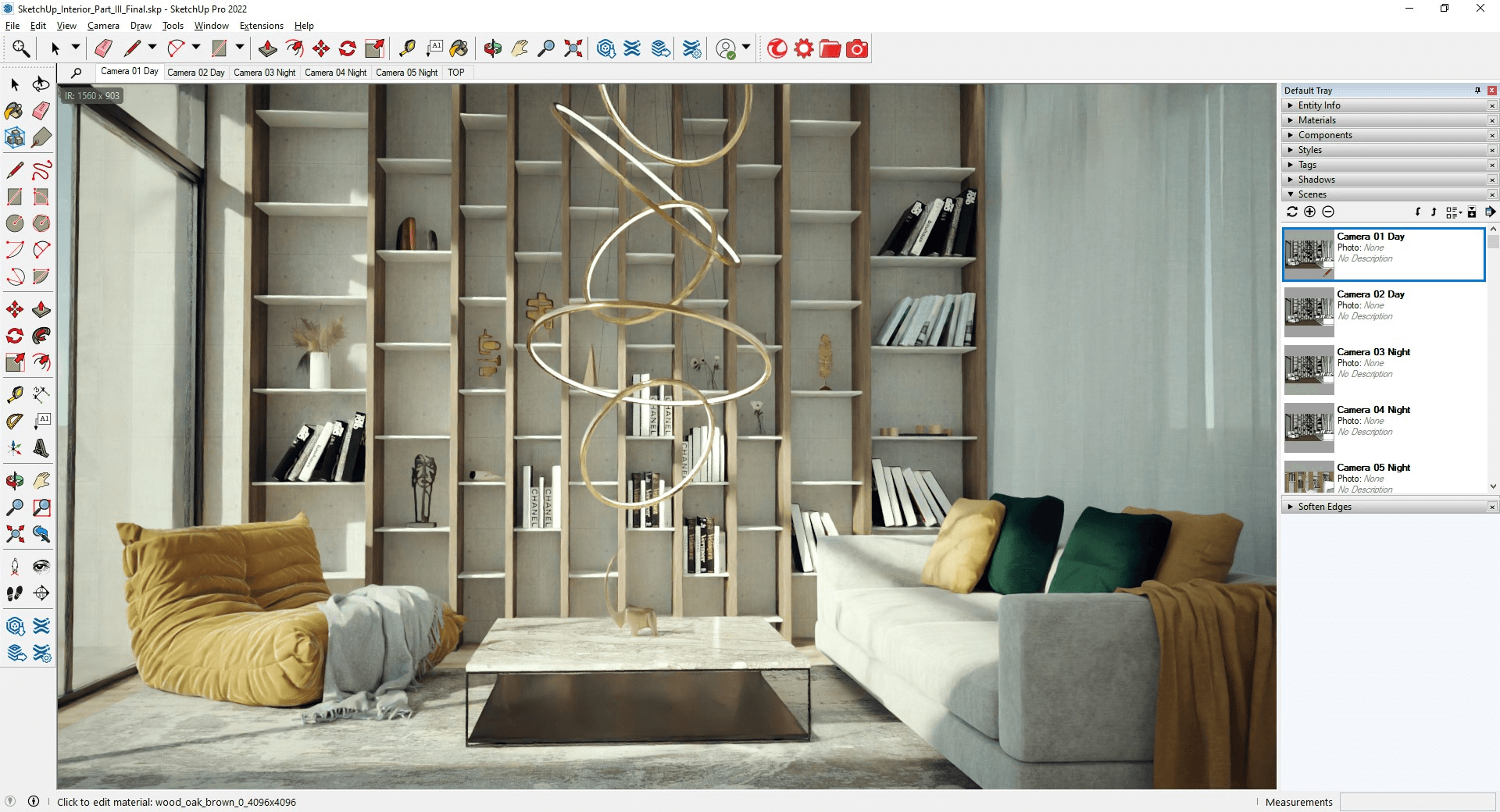The image size is (1500, 812).
Task: Click the Tape Measure tool in top toolbar
Action: 407,48
